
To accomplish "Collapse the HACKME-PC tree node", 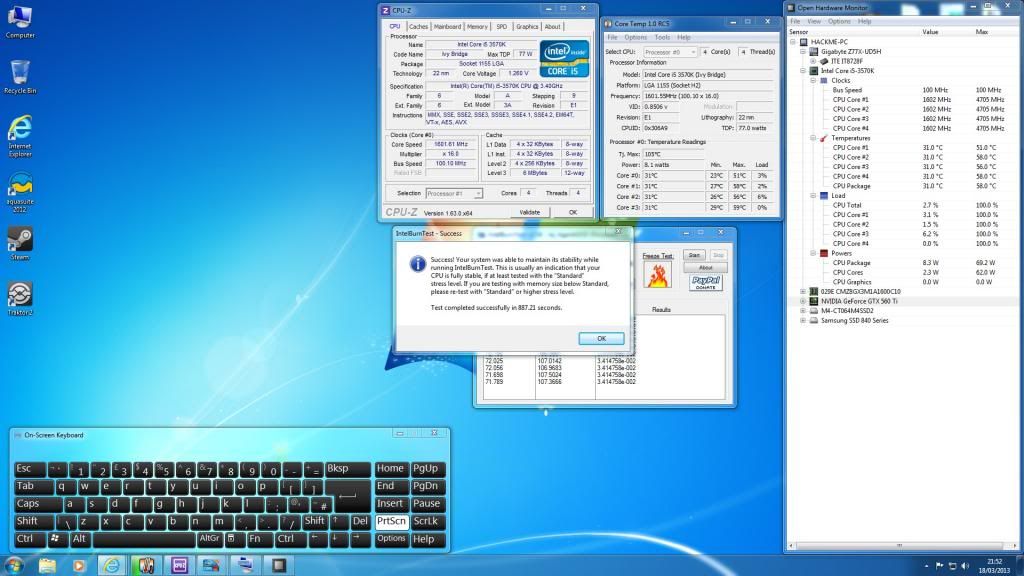I will pos(793,42).
